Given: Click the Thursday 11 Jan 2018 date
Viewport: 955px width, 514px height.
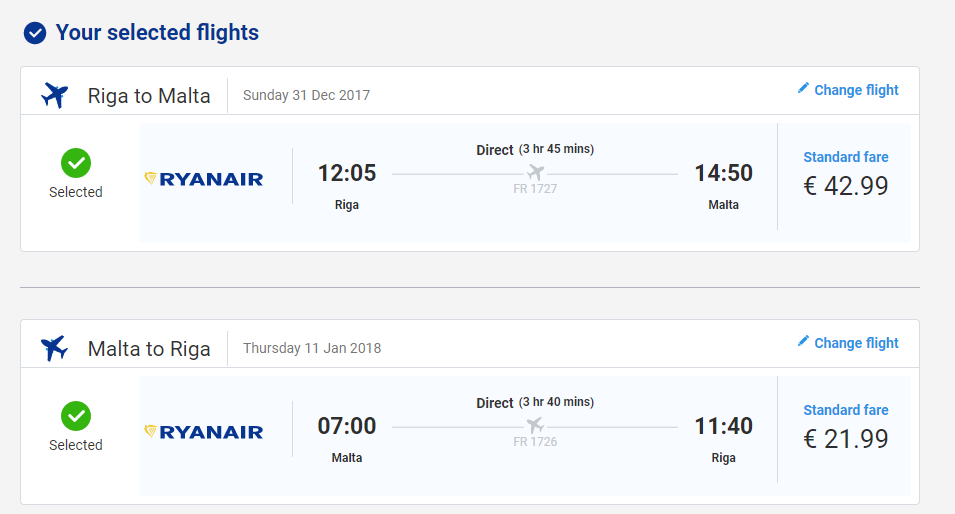Looking at the screenshot, I should [312, 348].
